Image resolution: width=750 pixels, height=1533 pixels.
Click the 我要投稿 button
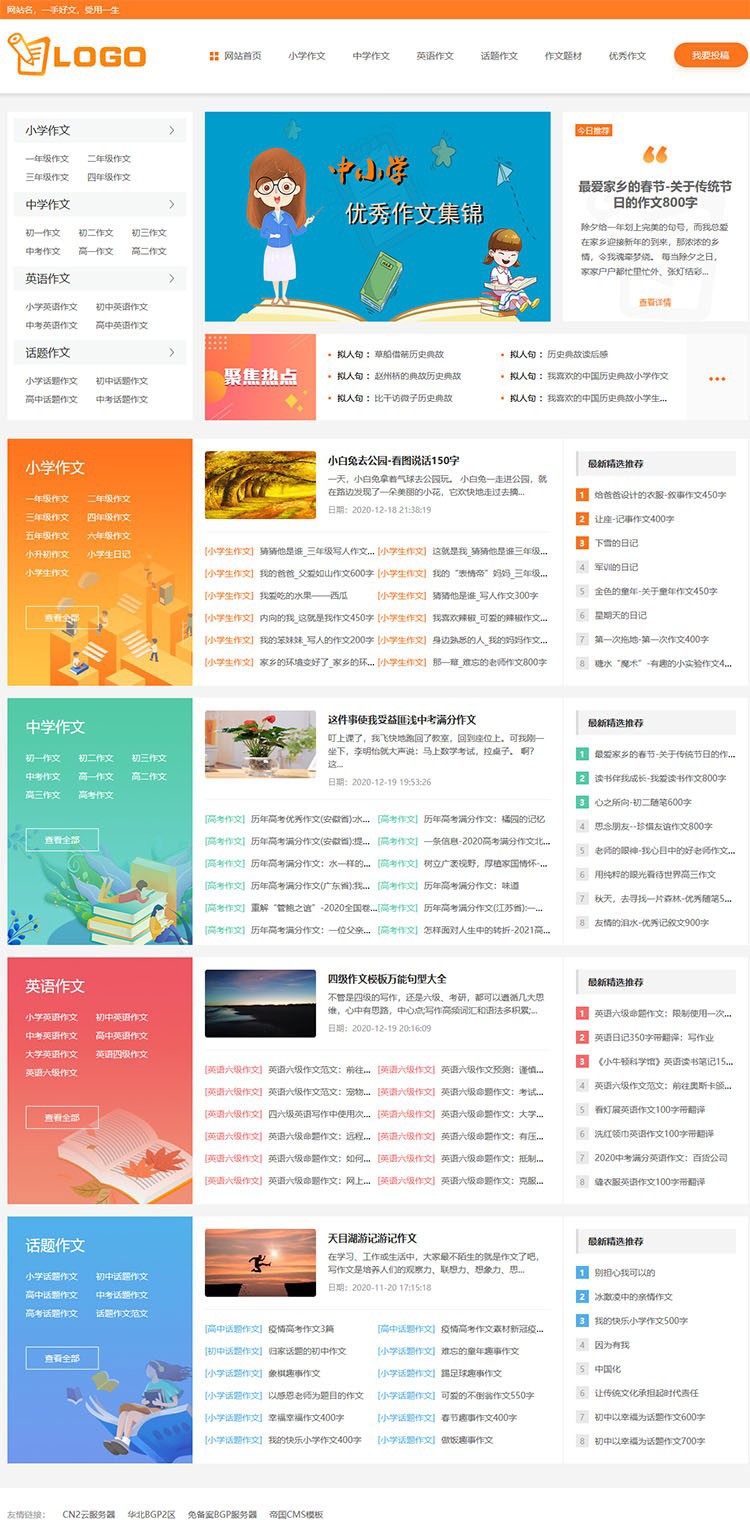pyautogui.click(x=710, y=55)
